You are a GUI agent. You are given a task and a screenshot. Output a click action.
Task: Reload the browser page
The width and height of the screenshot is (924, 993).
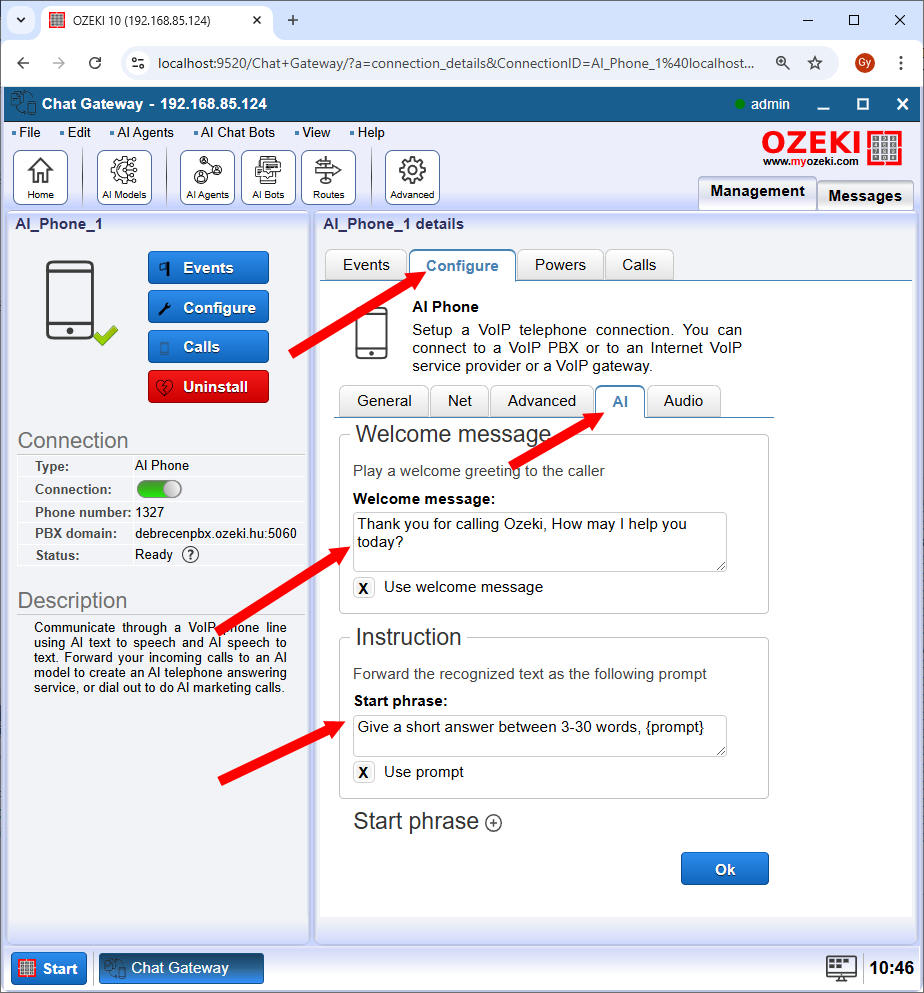(95, 63)
